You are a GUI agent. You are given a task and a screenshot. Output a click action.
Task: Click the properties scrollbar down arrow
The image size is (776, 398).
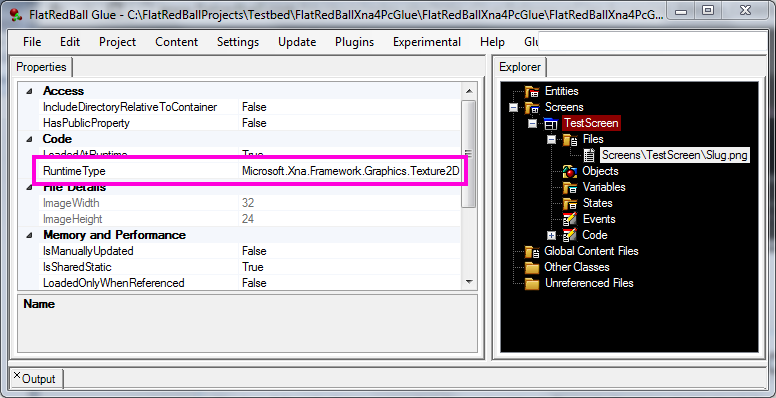click(x=469, y=282)
